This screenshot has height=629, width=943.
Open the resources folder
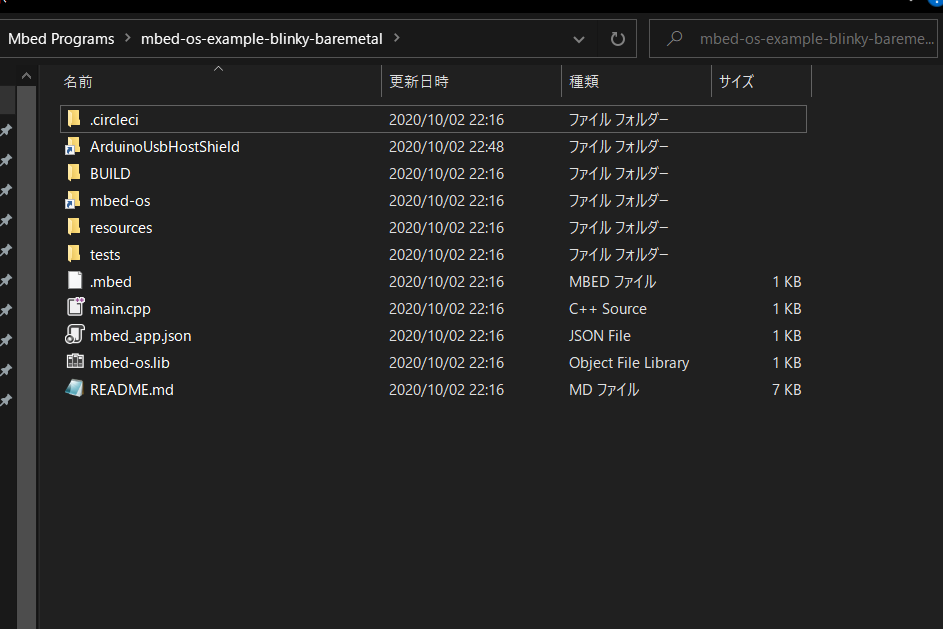click(x=120, y=227)
